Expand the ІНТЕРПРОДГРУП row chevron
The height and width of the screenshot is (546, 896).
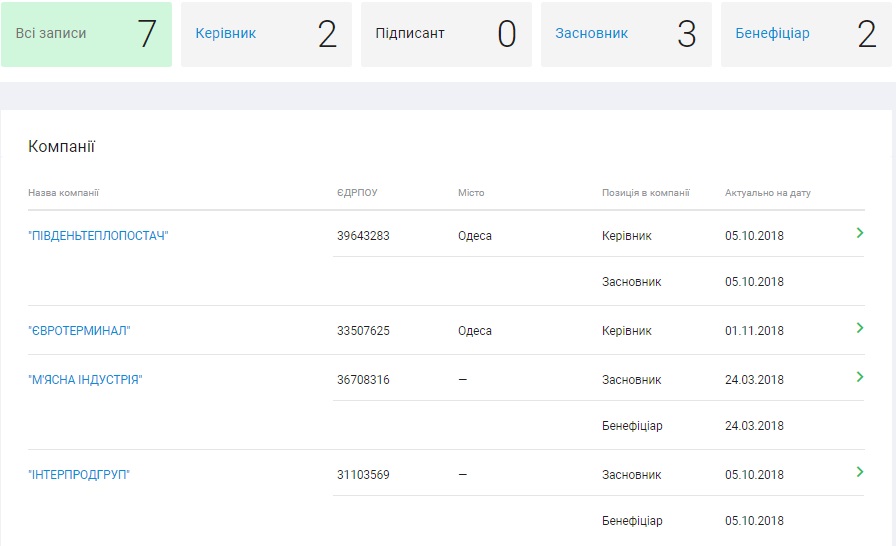click(x=859, y=472)
